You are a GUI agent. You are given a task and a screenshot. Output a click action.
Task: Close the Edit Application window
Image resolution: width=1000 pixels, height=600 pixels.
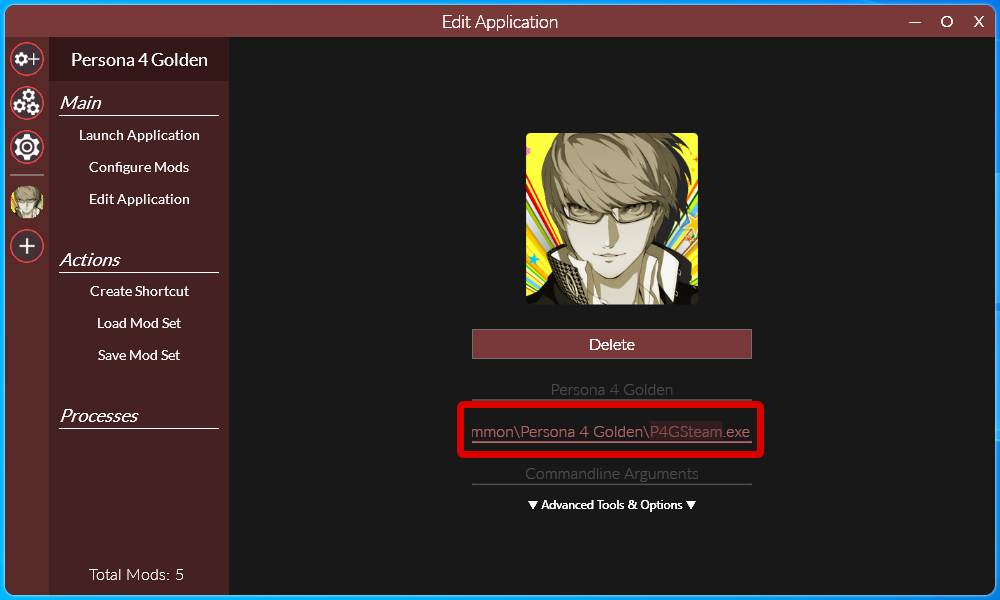979,22
